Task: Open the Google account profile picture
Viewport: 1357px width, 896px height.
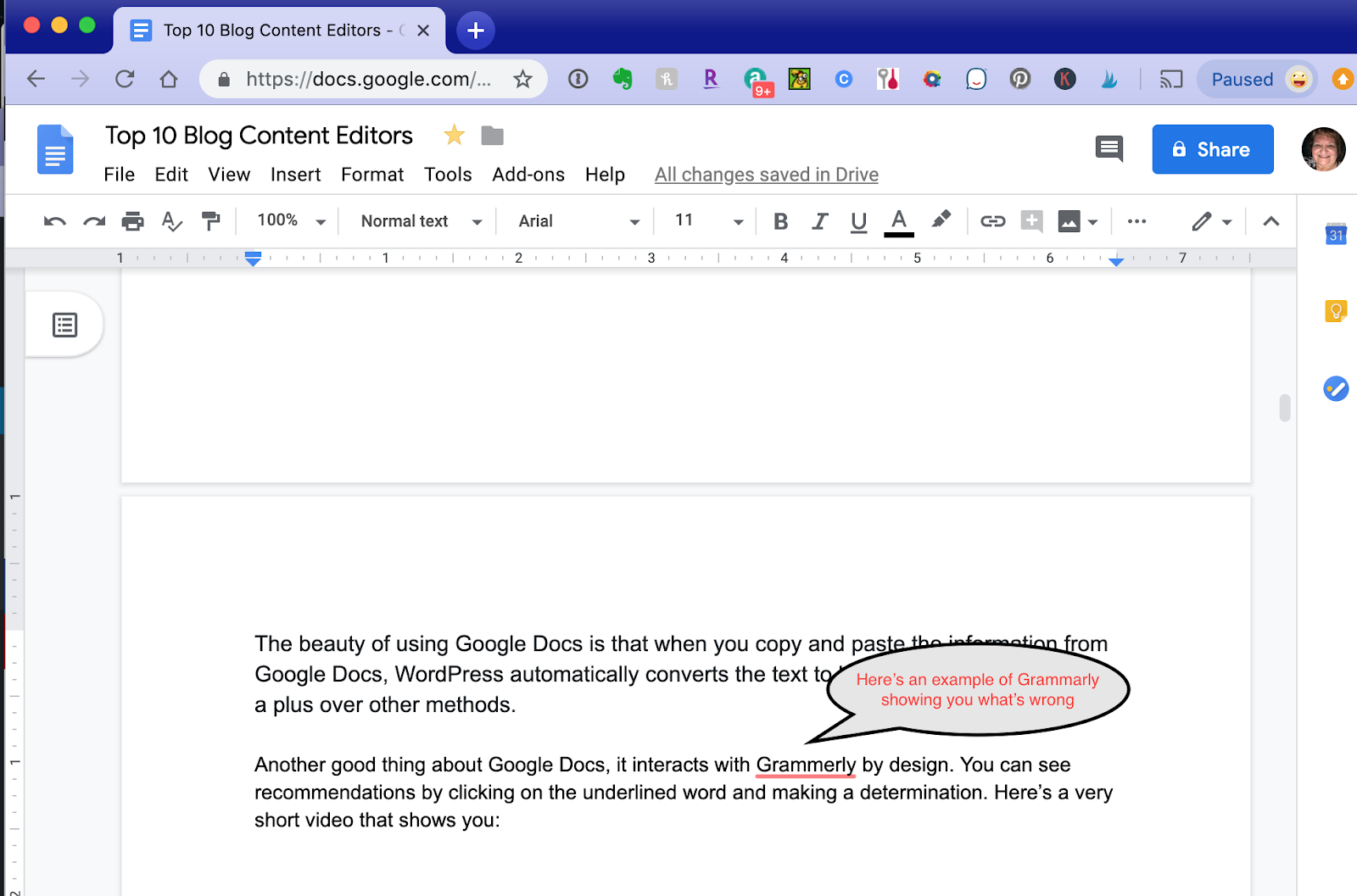Action: pyautogui.click(x=1323, y=149)
